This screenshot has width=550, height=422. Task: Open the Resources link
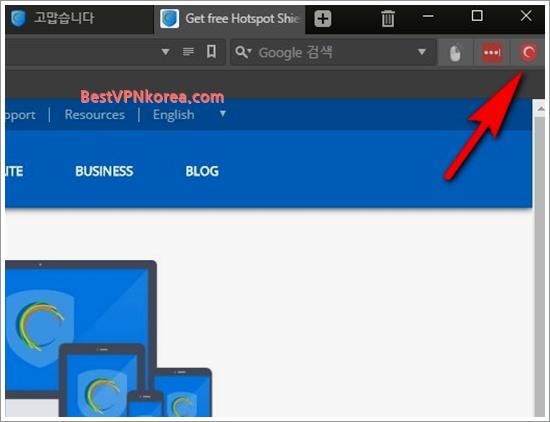click(95, 115)
